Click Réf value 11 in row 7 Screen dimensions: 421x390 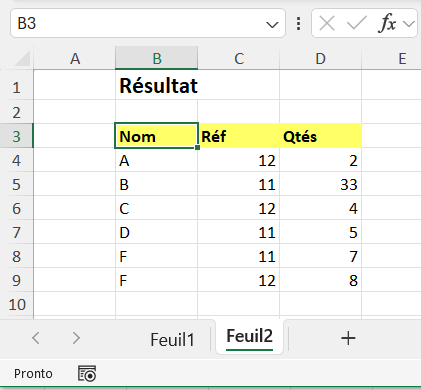(x=239, y=232)
